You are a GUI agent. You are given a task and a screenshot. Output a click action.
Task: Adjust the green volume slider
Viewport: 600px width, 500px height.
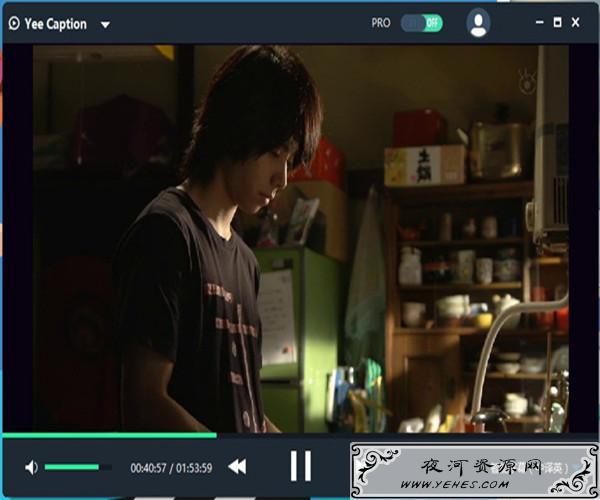[x=78, y=467]
